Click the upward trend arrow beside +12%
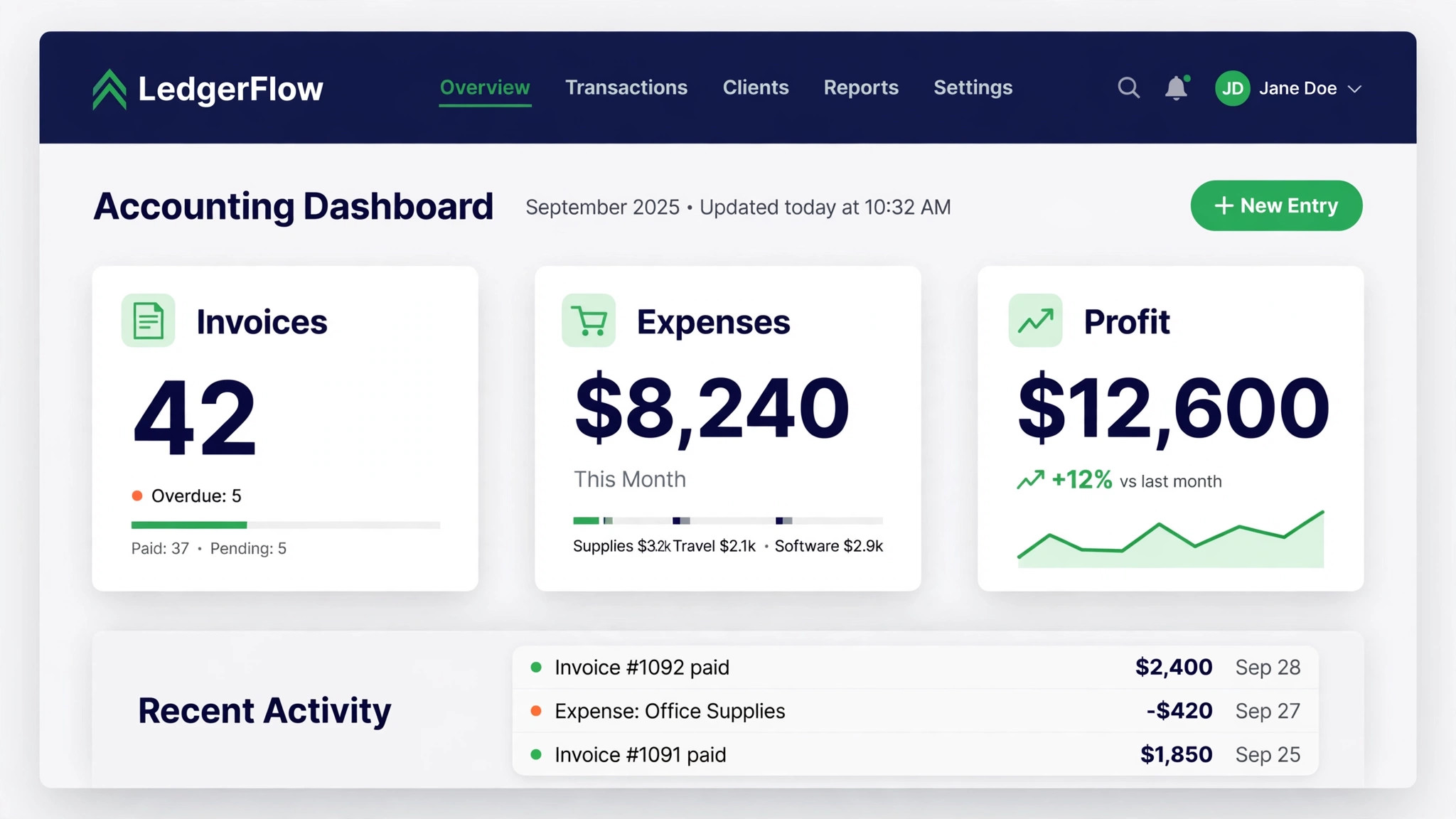Screen dimensions: 1456x819 point(1030,480)
